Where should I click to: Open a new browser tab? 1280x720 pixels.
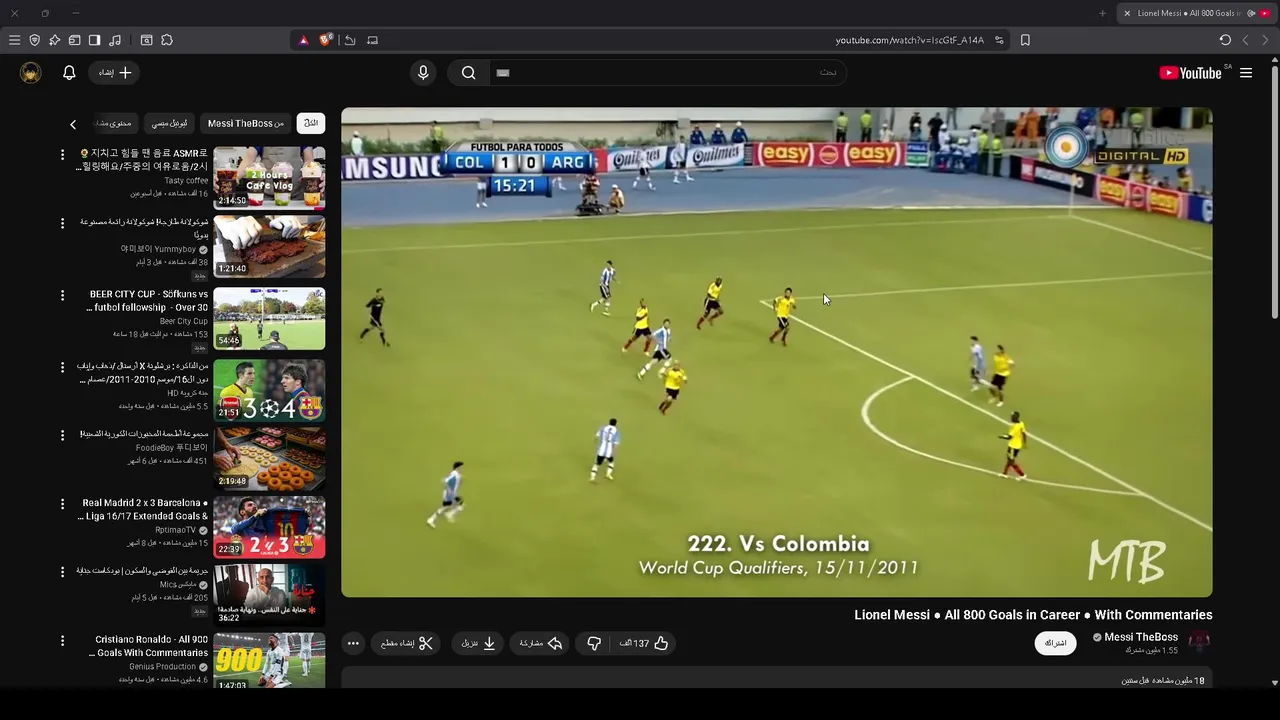1102,13
